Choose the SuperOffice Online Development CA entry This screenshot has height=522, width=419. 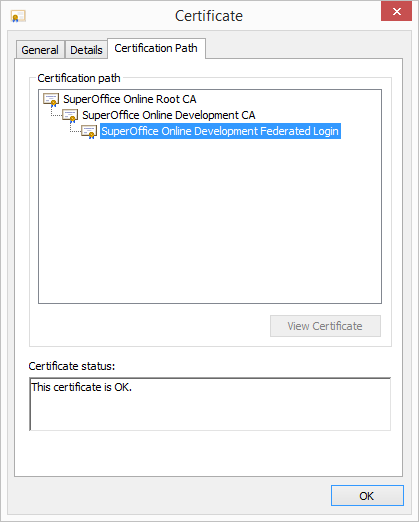tap(169, 115)
